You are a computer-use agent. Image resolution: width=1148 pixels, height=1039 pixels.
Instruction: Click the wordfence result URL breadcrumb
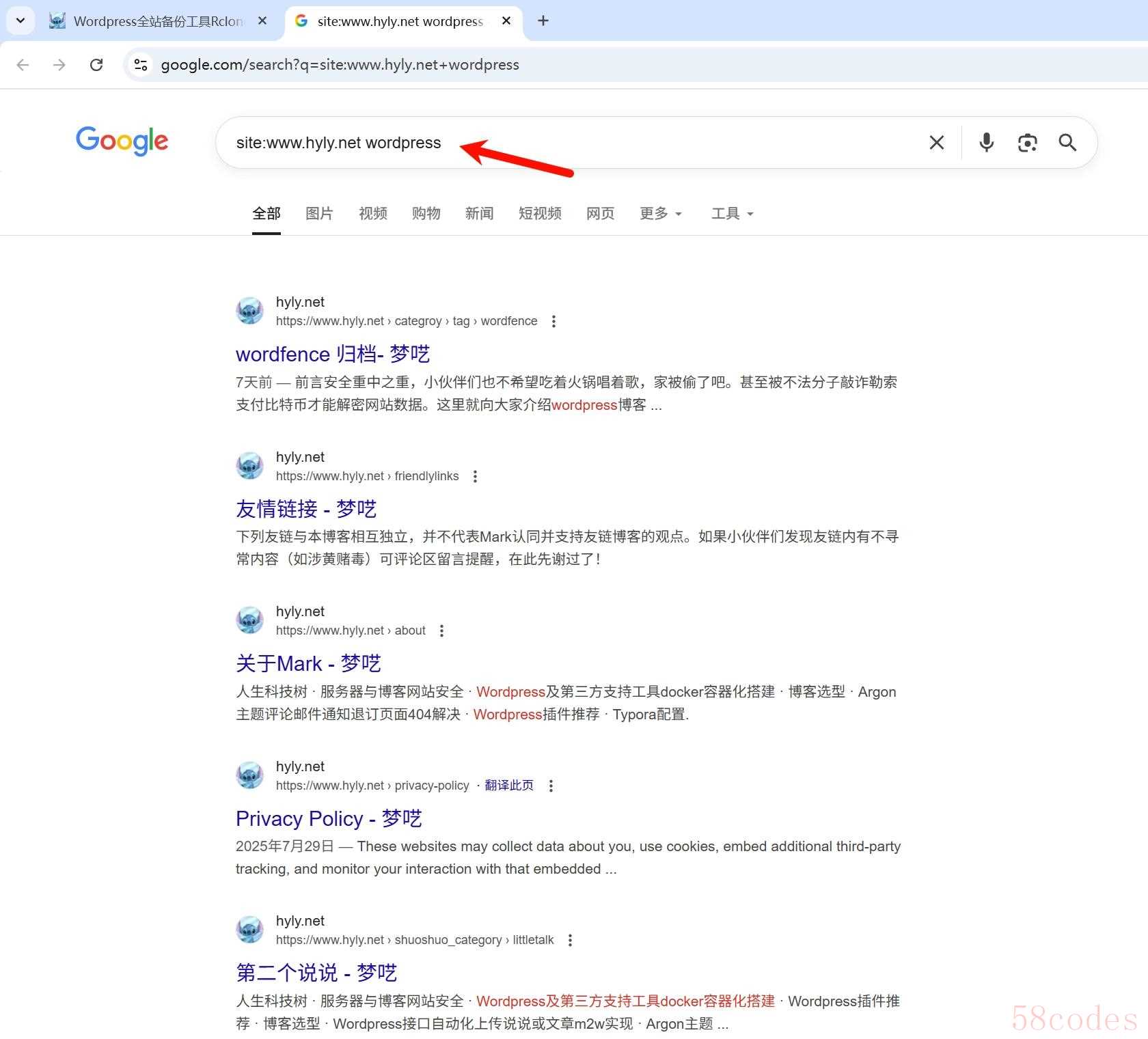[407, 321]
